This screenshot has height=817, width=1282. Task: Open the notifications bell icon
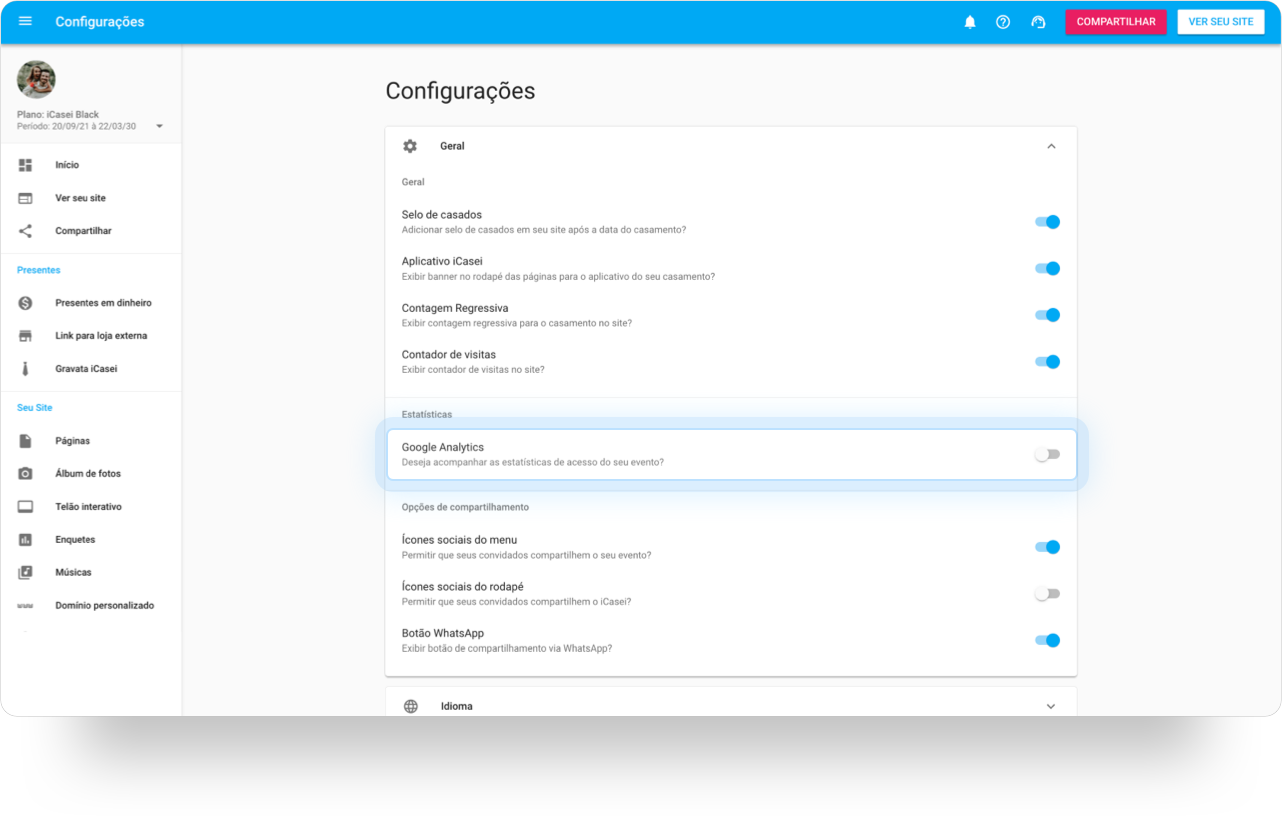(x=970, y=22)
